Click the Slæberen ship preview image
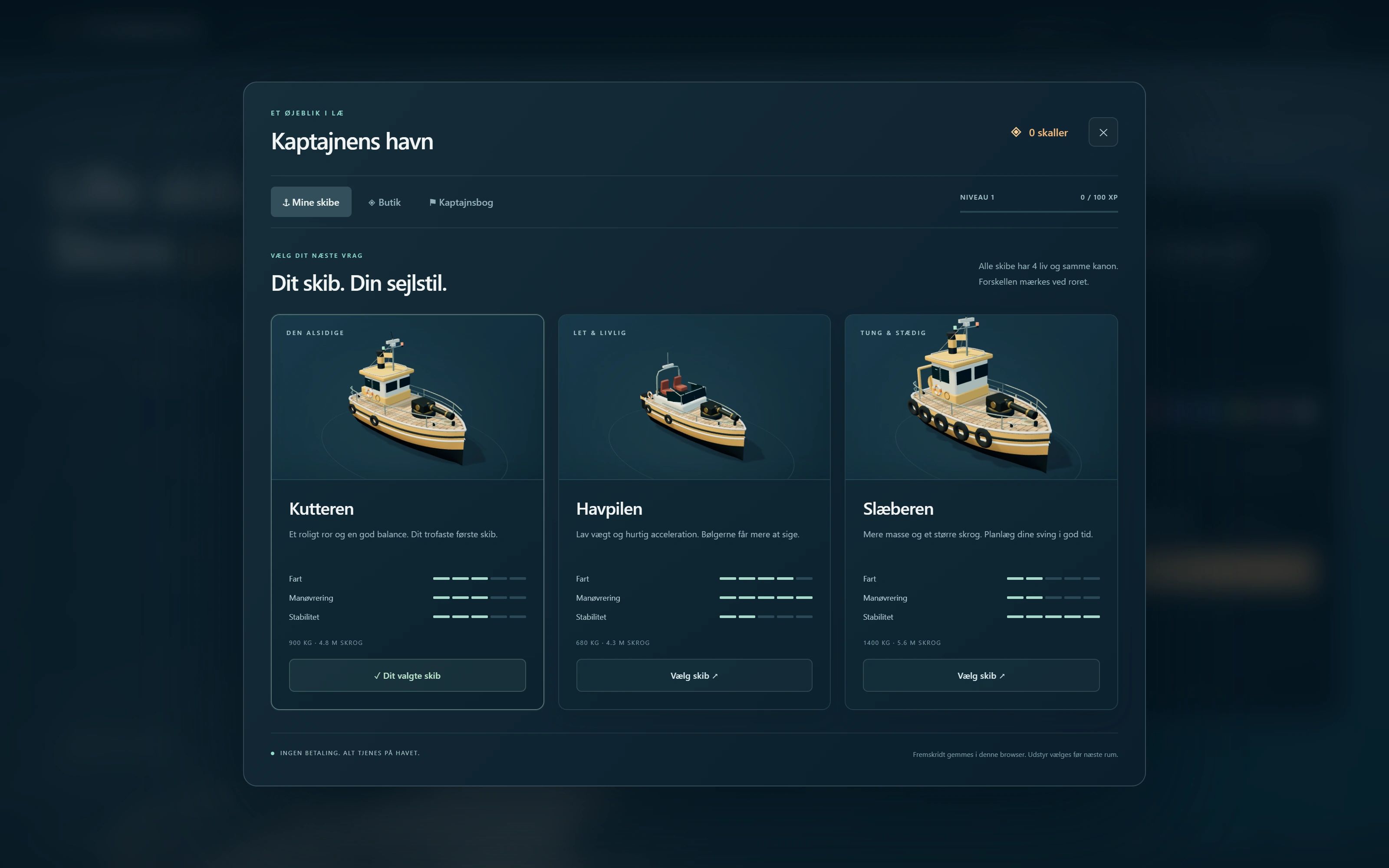The image size is (1389, 868). click(x=981, y=397)
